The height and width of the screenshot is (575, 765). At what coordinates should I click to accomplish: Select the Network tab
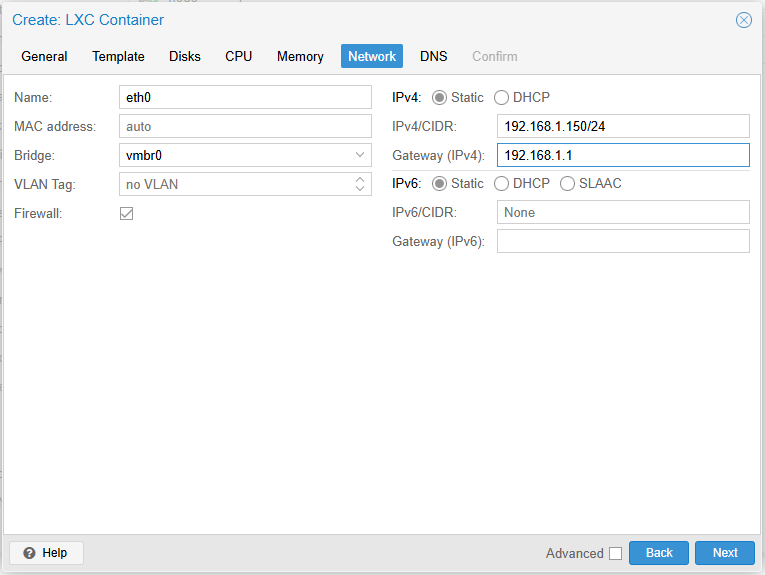pos(372,56)
